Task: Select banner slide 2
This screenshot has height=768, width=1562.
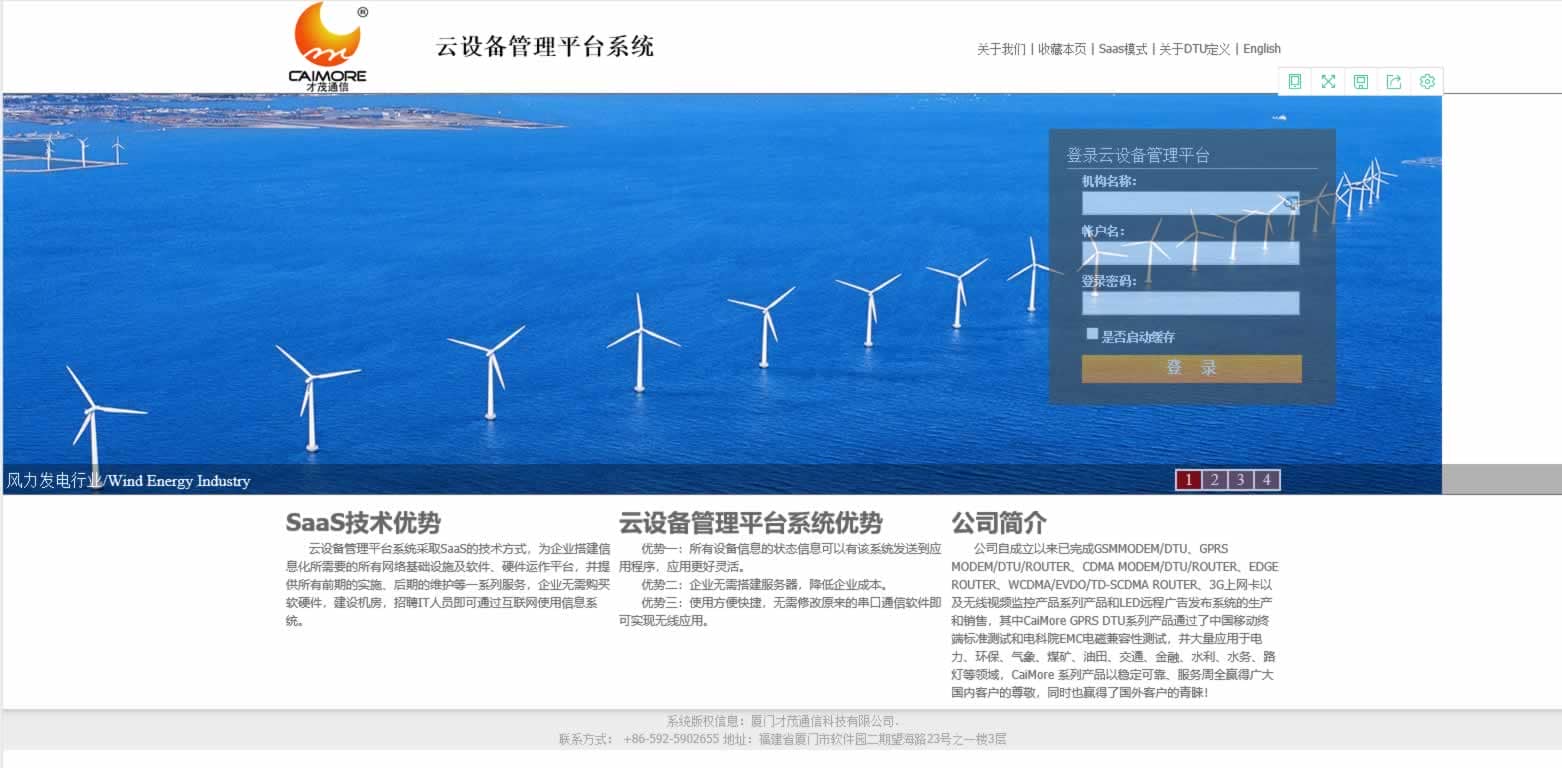Action: pyautogui.click(x=1214, y=481)
